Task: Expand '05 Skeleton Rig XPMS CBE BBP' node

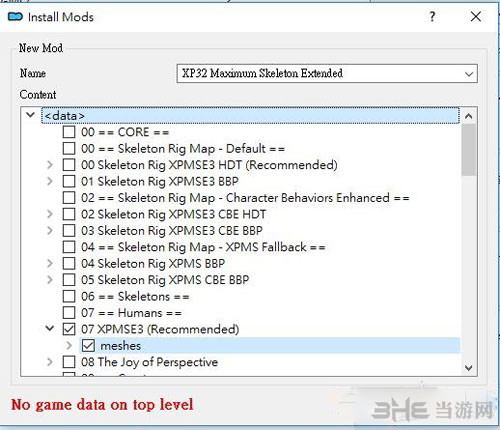Action: point(50,280)
